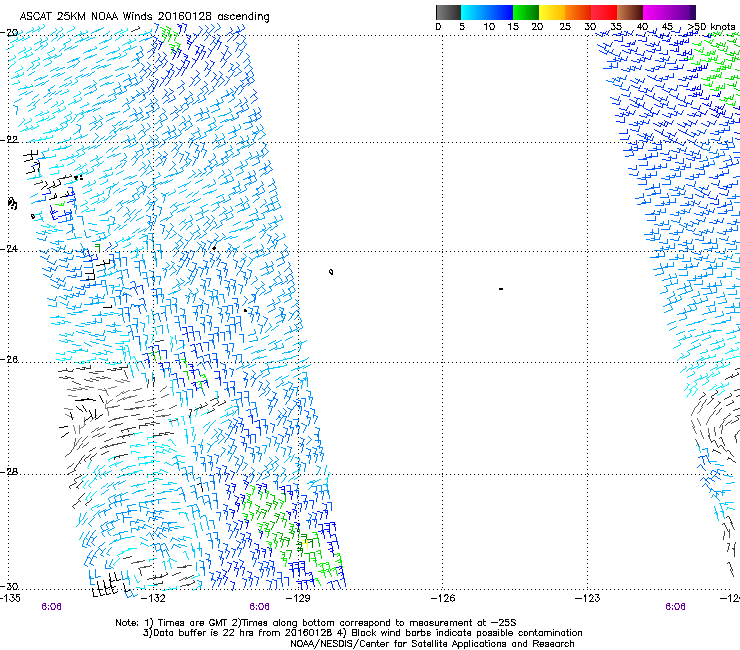740x650 pixels.
Task: Click the small island marker east of -129
Action: click(x=331, y=272)
